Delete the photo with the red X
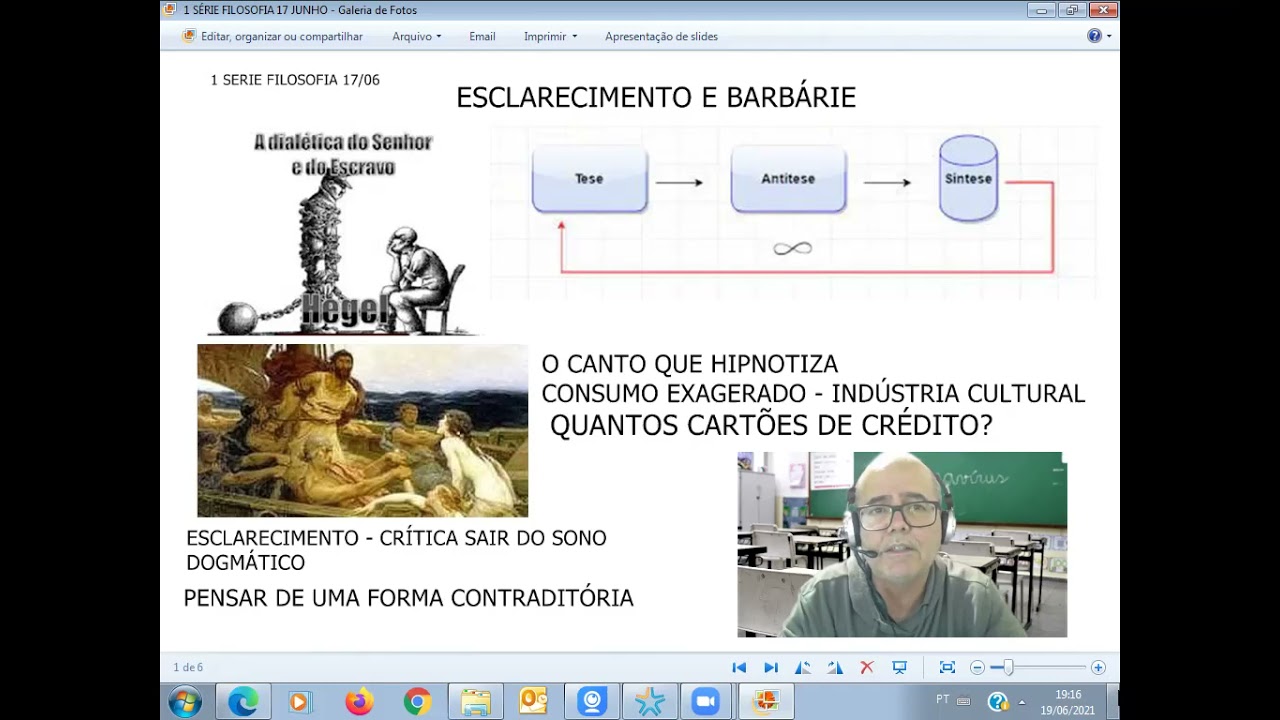The height and width of the screenshot is (720, 1280). click(x=867, y=667)
